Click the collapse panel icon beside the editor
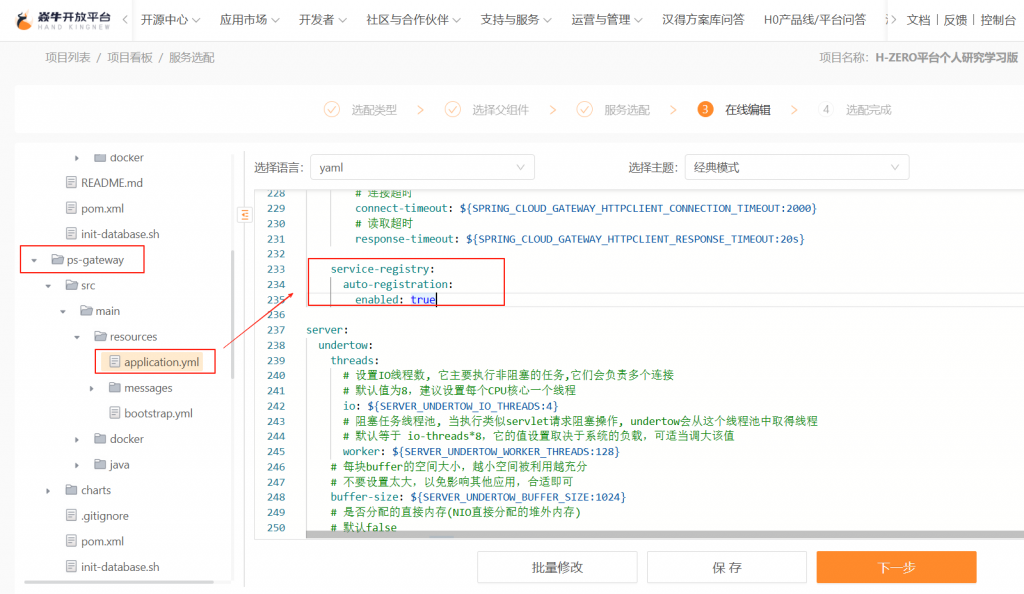Screen dimensions: 1024x594 pos(244,214)
